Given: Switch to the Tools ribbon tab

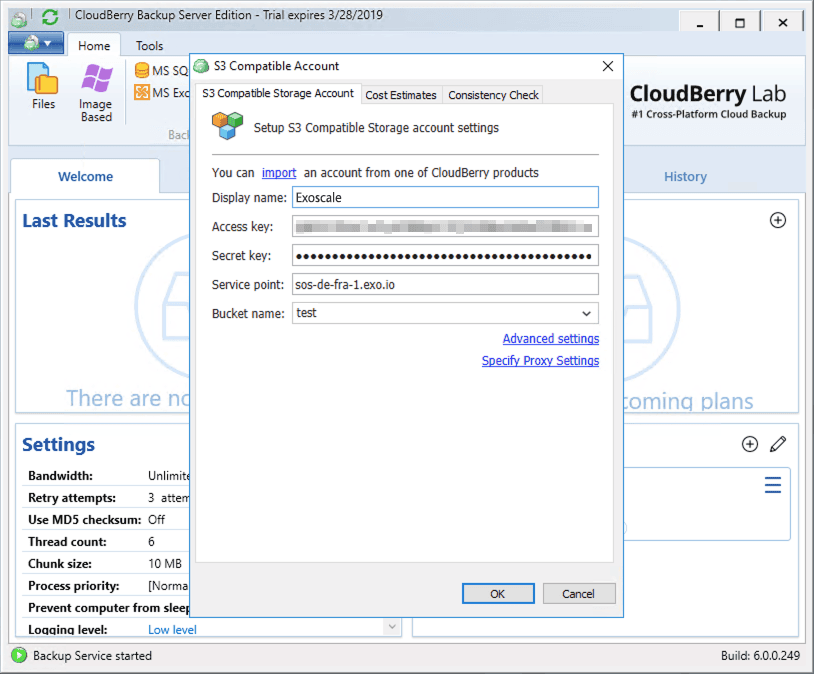Looking at the screenshot, I should tap(149, 45).
